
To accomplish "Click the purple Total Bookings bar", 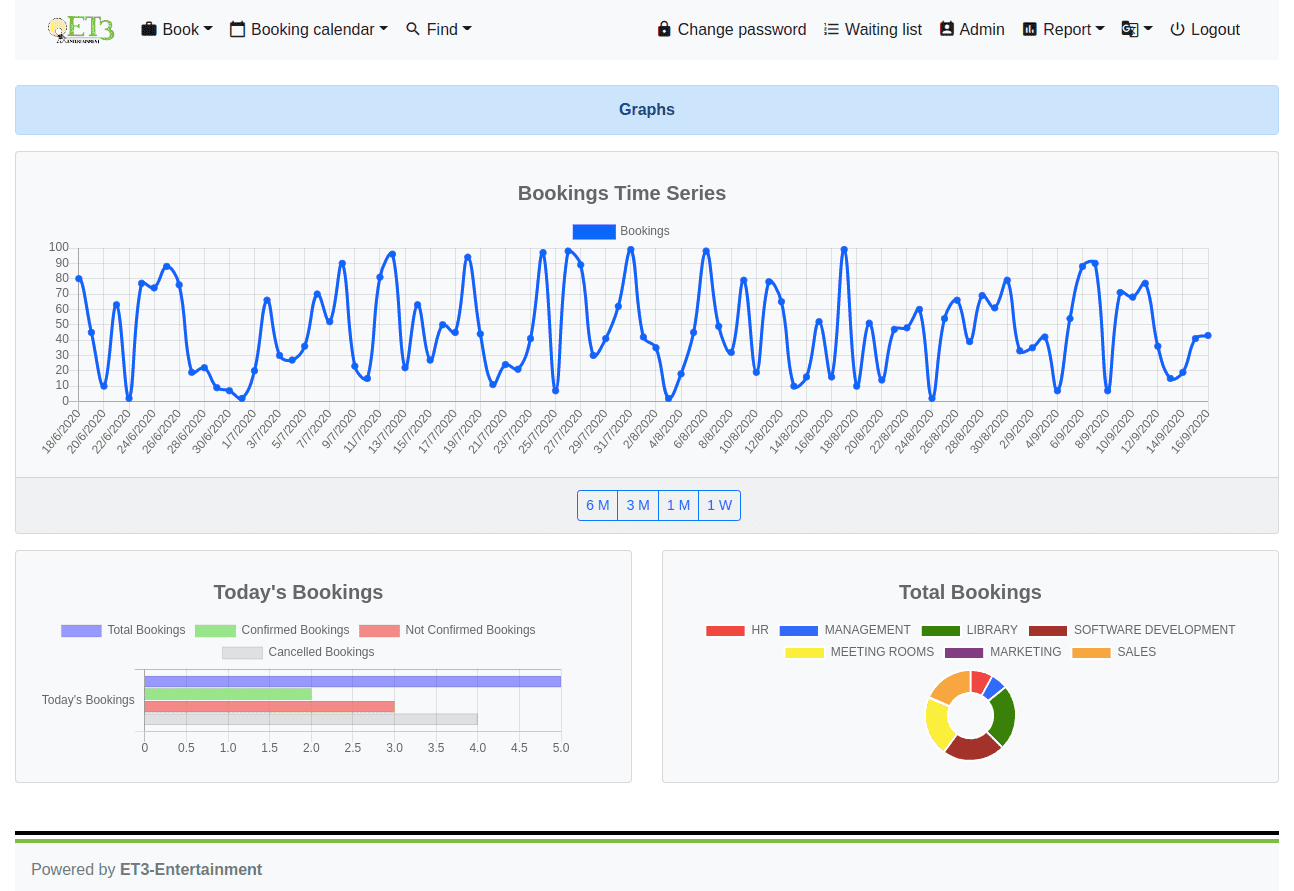I will [353, 681].
